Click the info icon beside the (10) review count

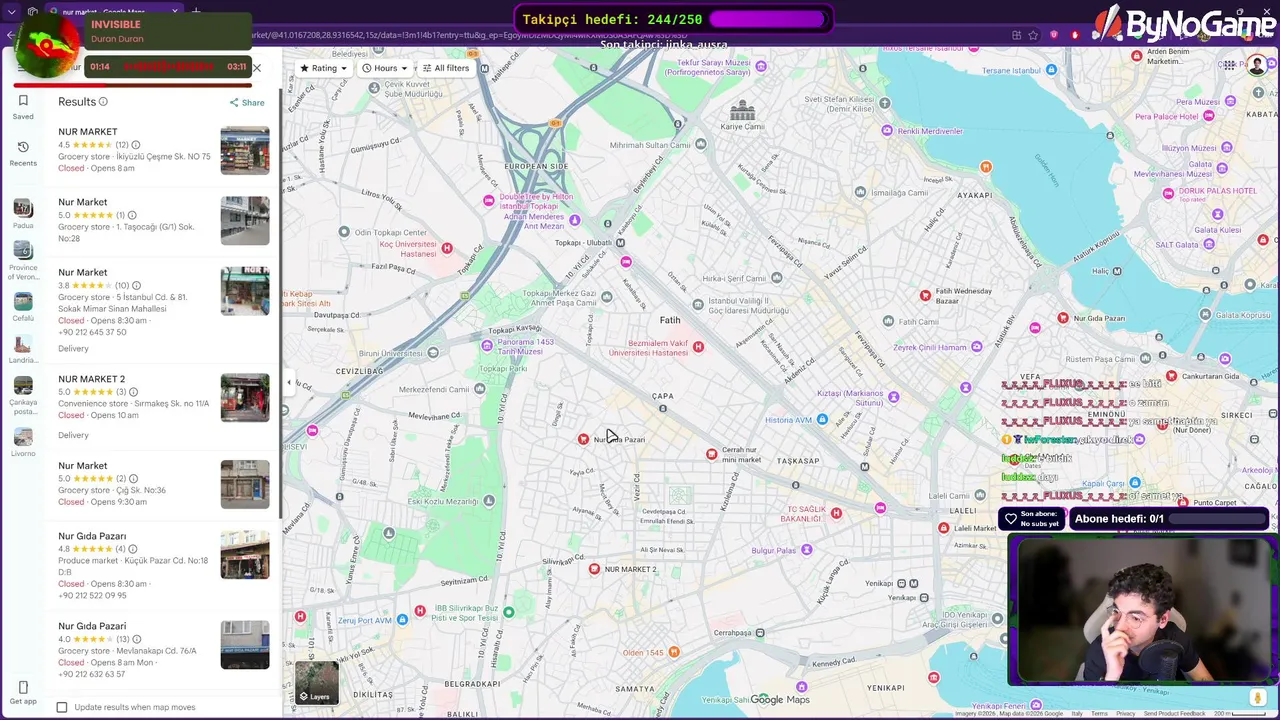coord(136,285)
